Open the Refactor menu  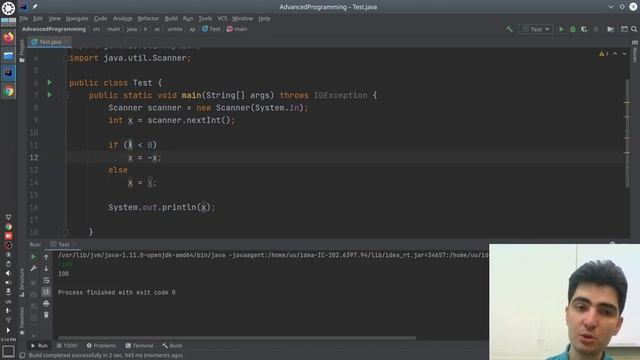pos(148,18)
